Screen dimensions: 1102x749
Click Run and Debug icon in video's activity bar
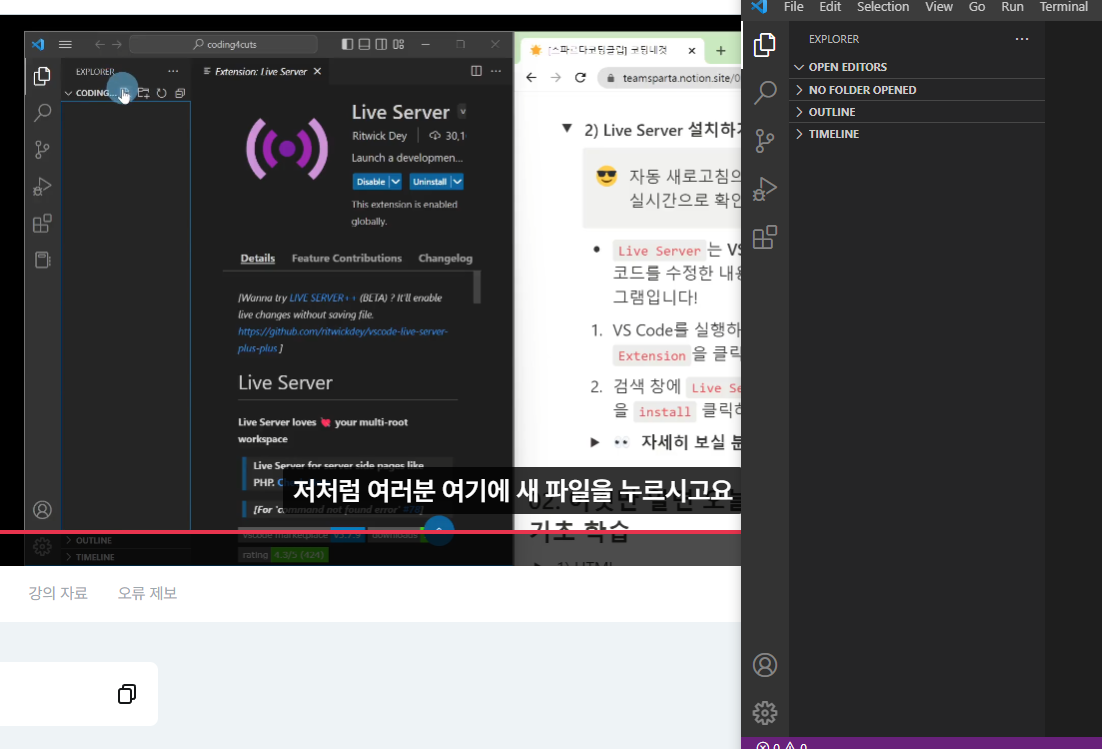coord(42,186)
